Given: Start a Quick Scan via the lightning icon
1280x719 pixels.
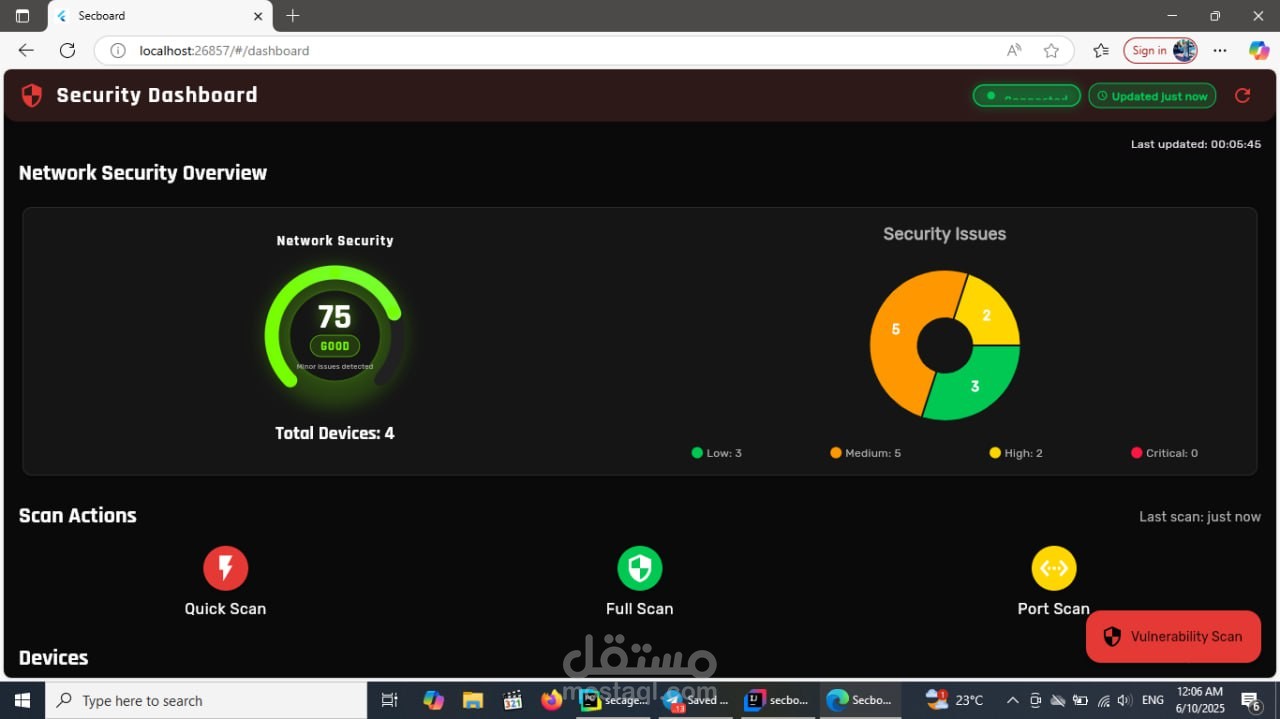Looking at the screenshot, I should pyautogui.click(x=225, y=568).
